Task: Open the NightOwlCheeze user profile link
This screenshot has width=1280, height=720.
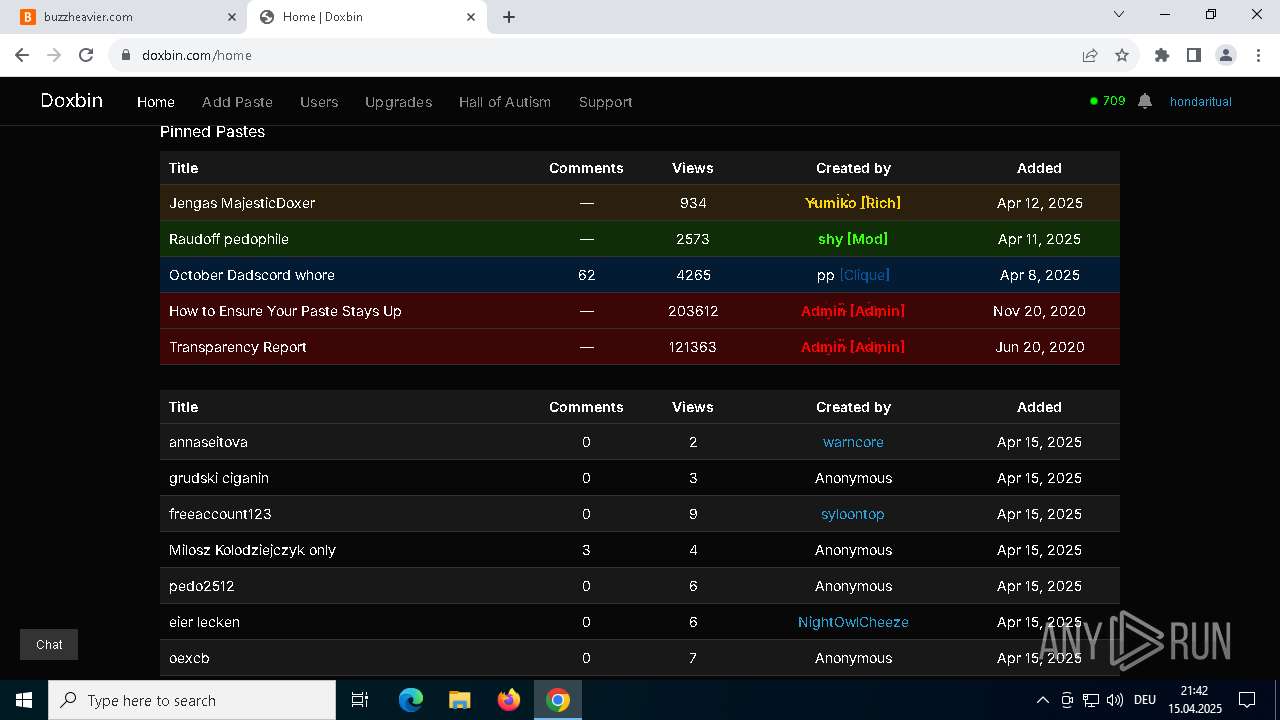Action: pyautogui.click(x=853, y=622)
